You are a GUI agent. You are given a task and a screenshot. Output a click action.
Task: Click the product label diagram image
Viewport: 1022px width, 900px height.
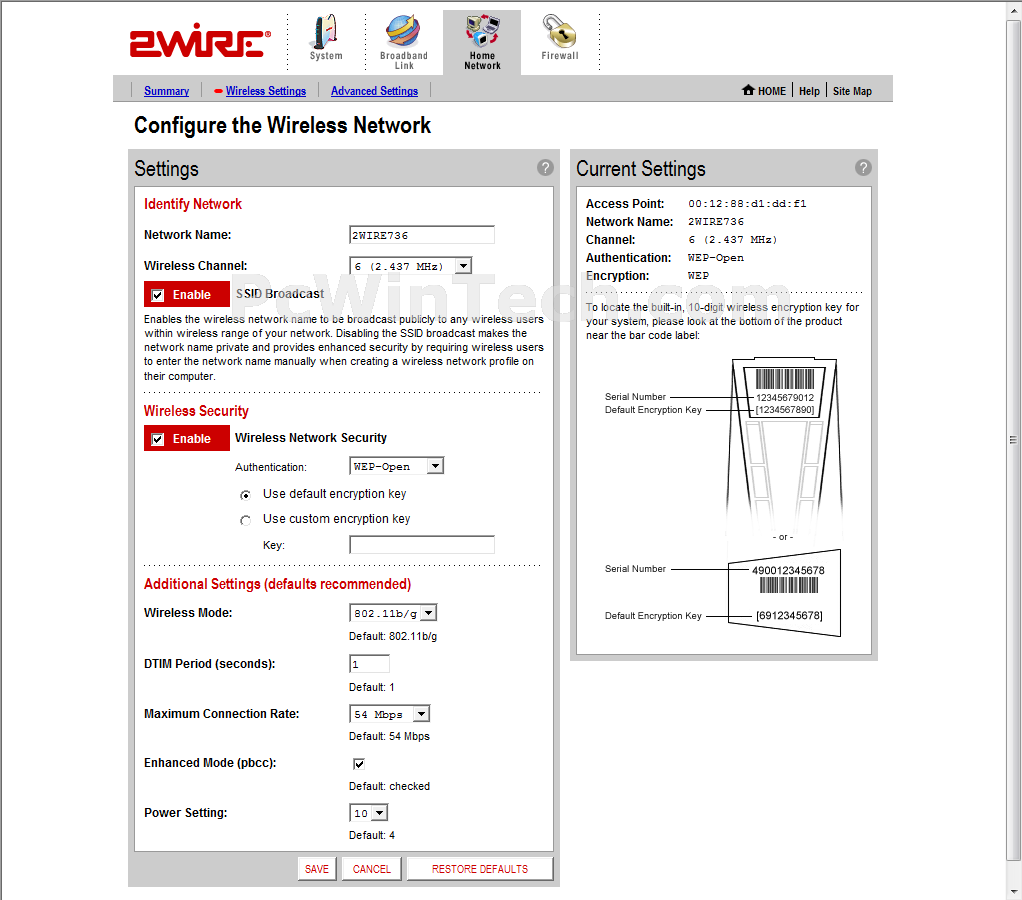click(x=723, y=497)
